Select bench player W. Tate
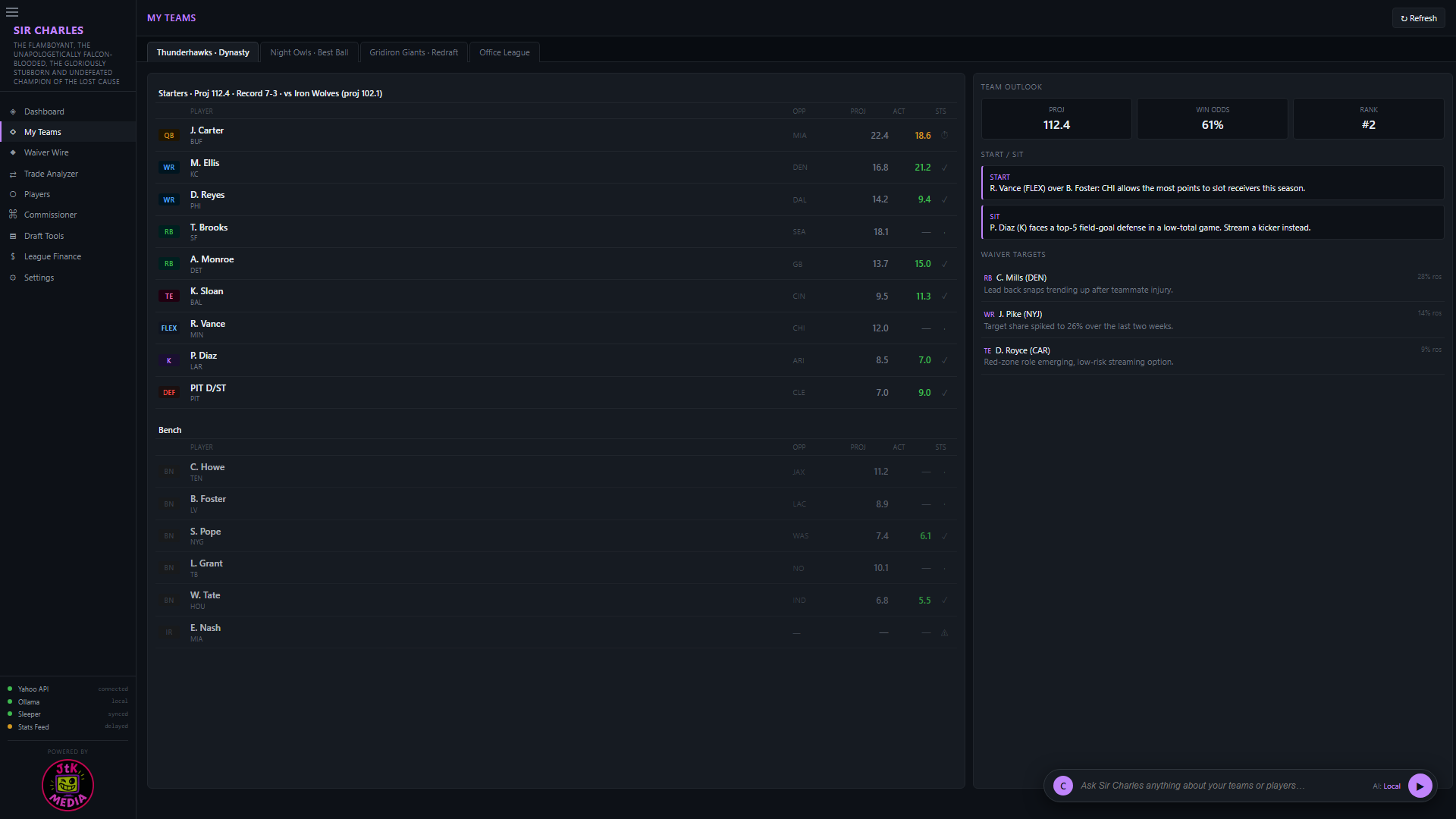The image size is (1456, 819). [x=556, y=600]
